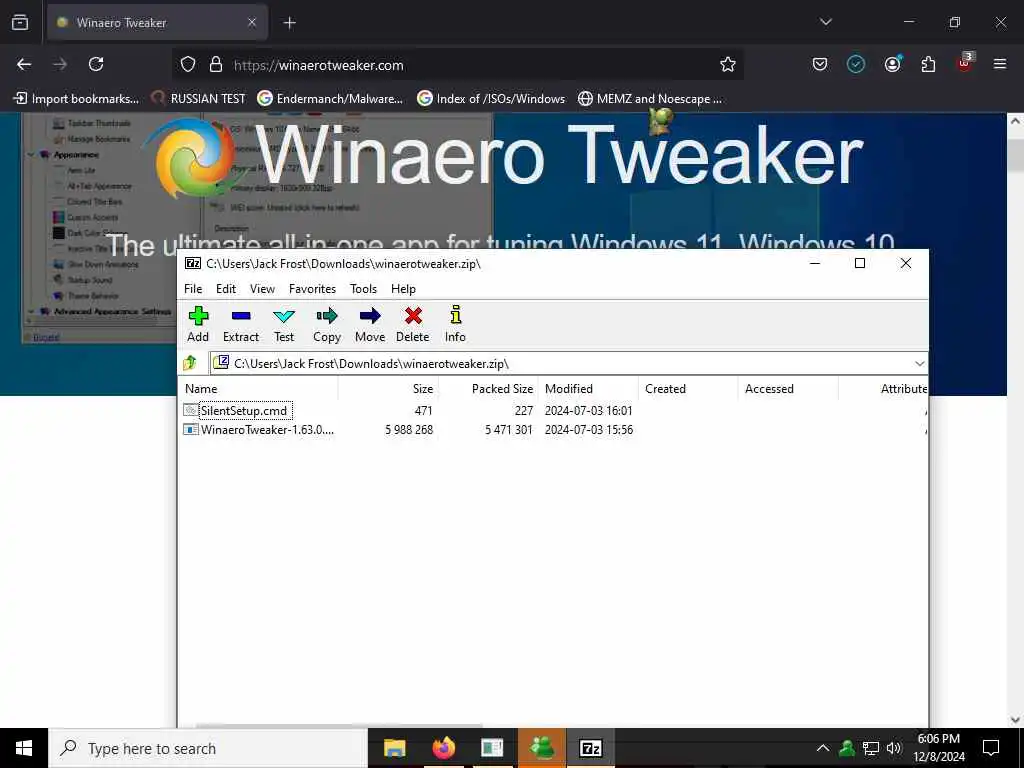Switch to Firefox in the taskbar
This screenshot has height=768, width=1024.
point(443,748)
